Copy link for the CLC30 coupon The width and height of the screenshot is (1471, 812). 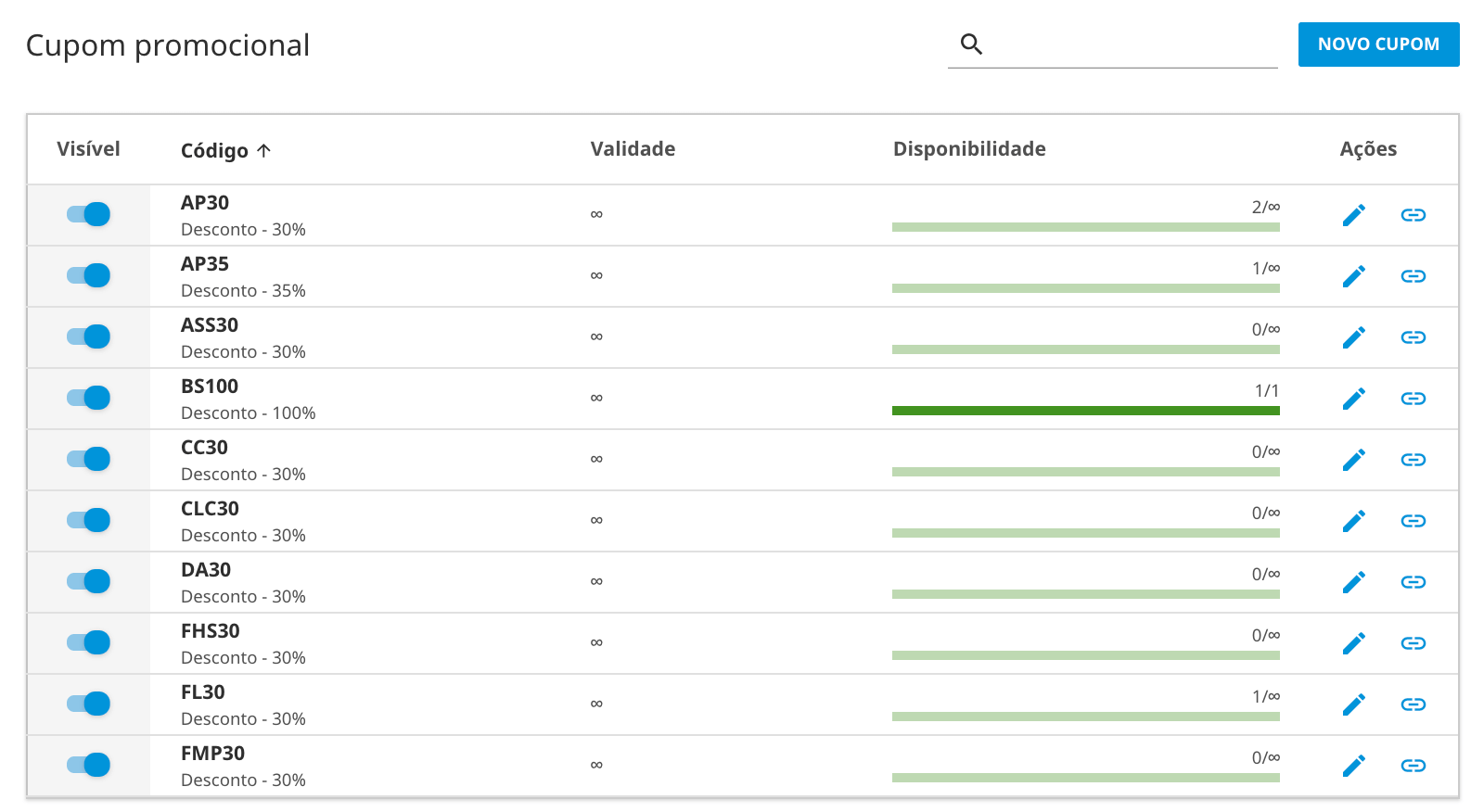[x=1413, y=521]
